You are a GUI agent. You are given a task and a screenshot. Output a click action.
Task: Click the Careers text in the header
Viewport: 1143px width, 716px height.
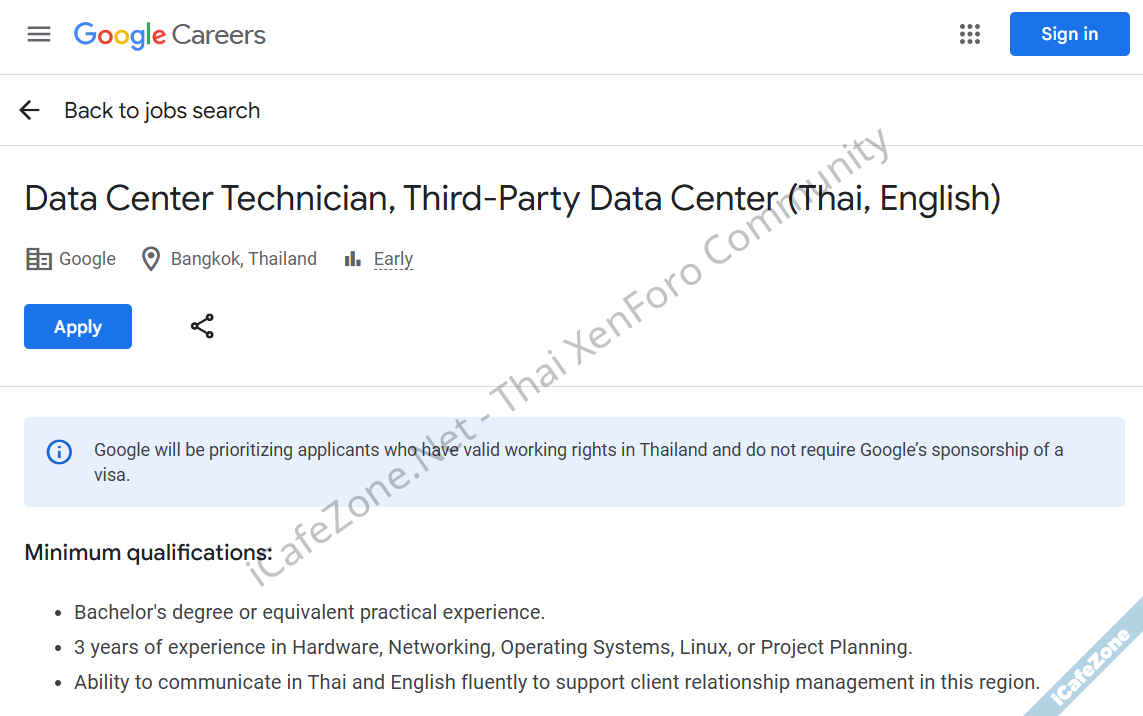click(218, 35)
